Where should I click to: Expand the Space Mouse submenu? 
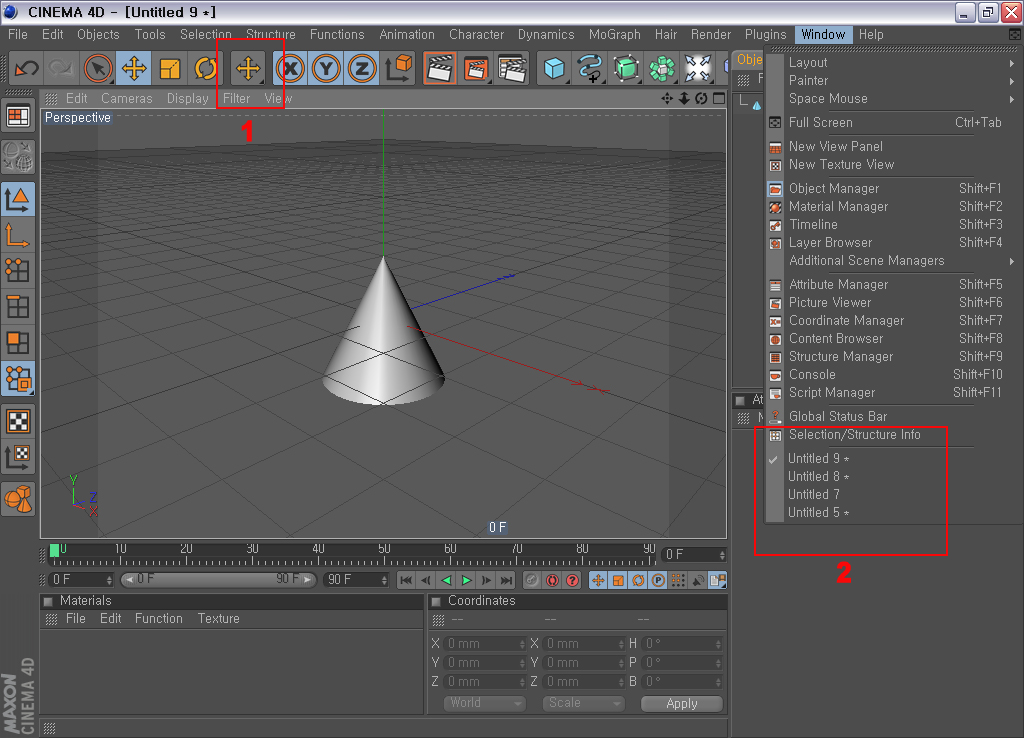tap(893, 99)
